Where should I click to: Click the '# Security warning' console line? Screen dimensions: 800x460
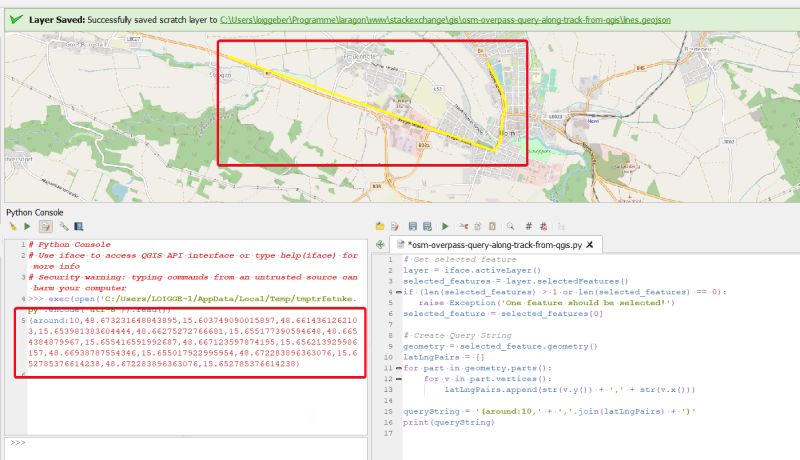click(x=193, y=283)
